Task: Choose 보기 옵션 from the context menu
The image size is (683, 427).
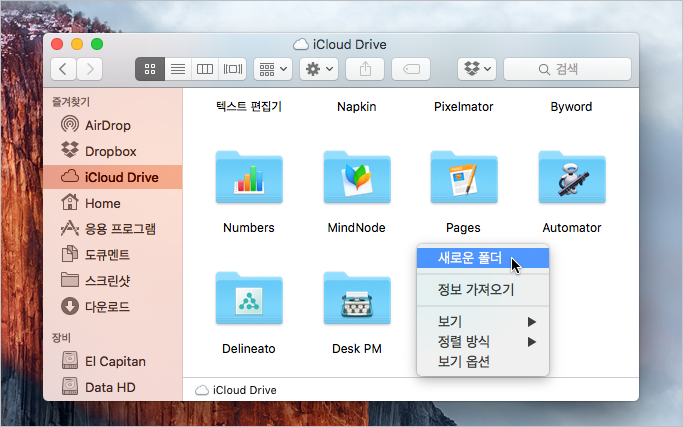Action: (x=483, y=362)
